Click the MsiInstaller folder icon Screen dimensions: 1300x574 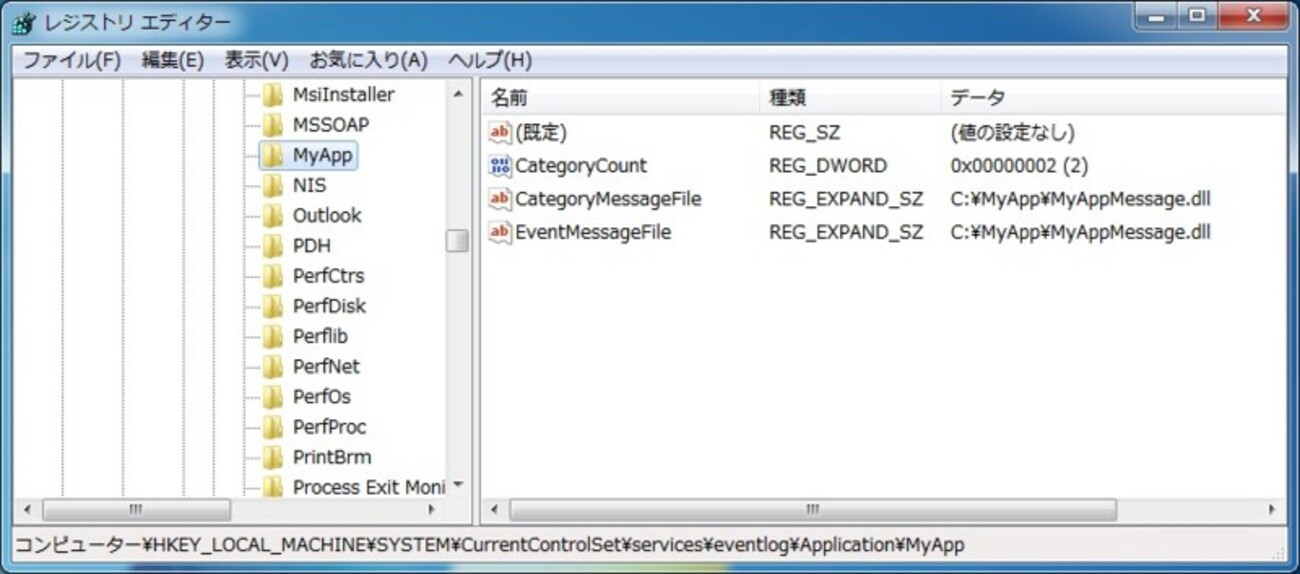click(x=272, y=95)
